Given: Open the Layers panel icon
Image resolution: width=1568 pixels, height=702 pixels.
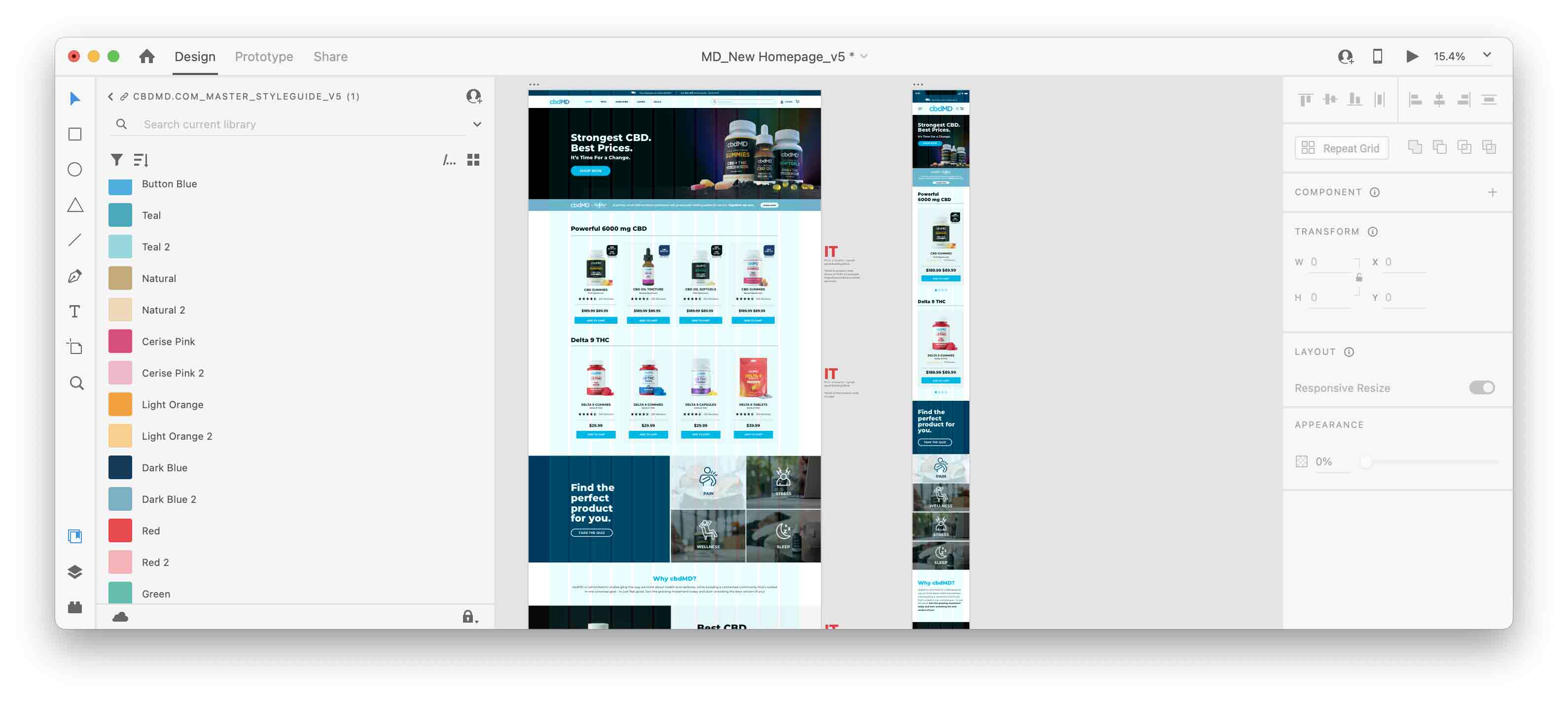Looking at the screenshot, I should 75,571.
